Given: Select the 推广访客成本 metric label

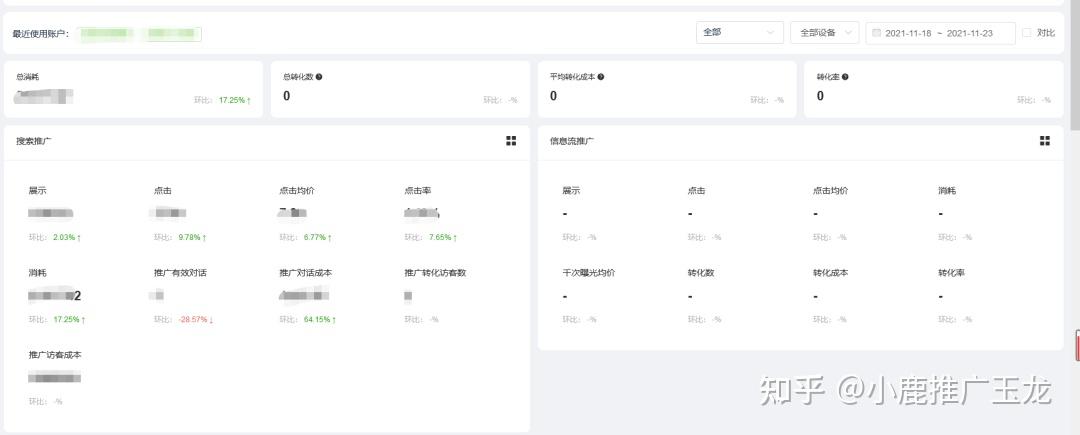Looking at the screenshot, I should point(55,355).
